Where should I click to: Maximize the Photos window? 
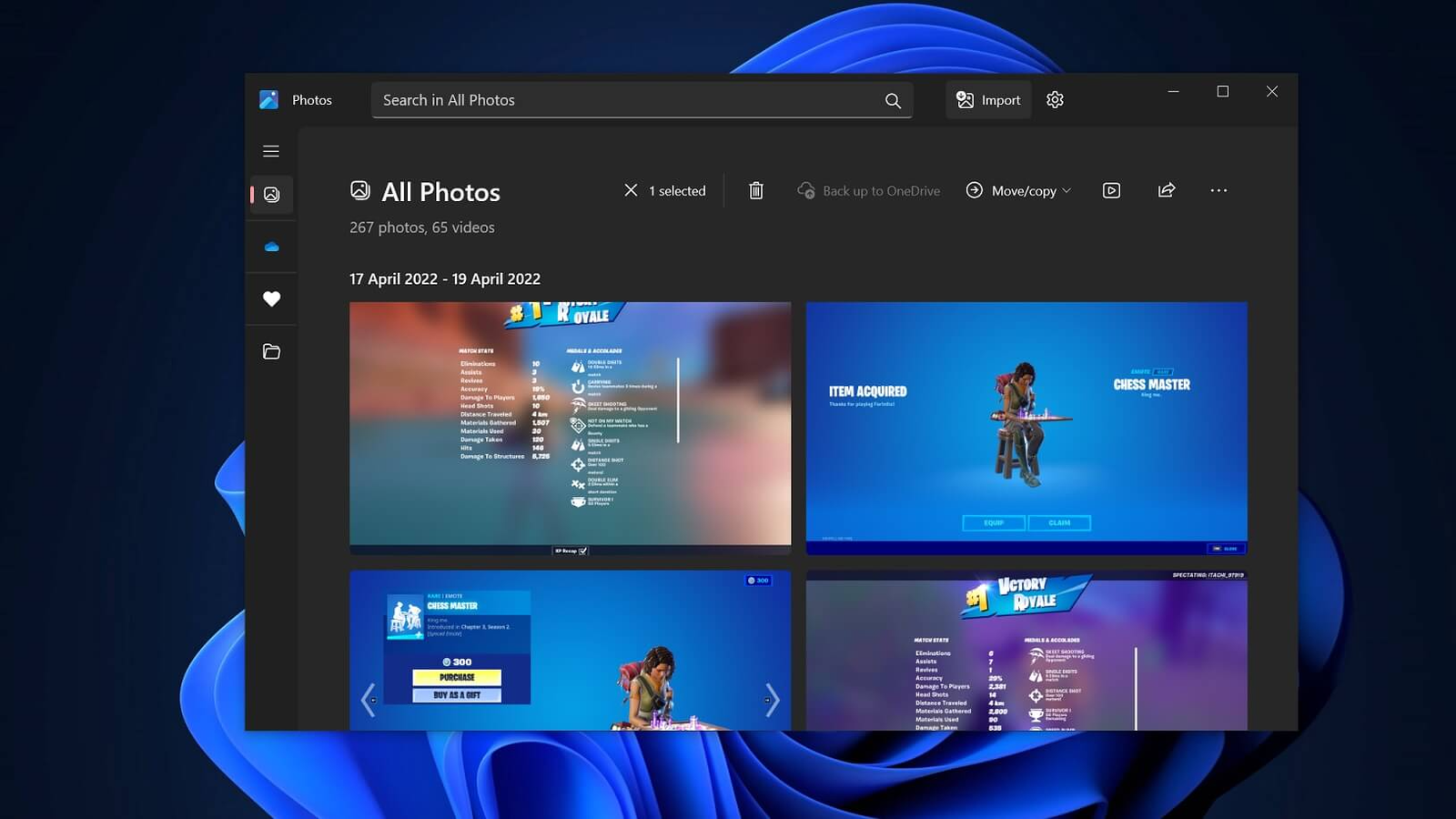tap(1223, 91)
